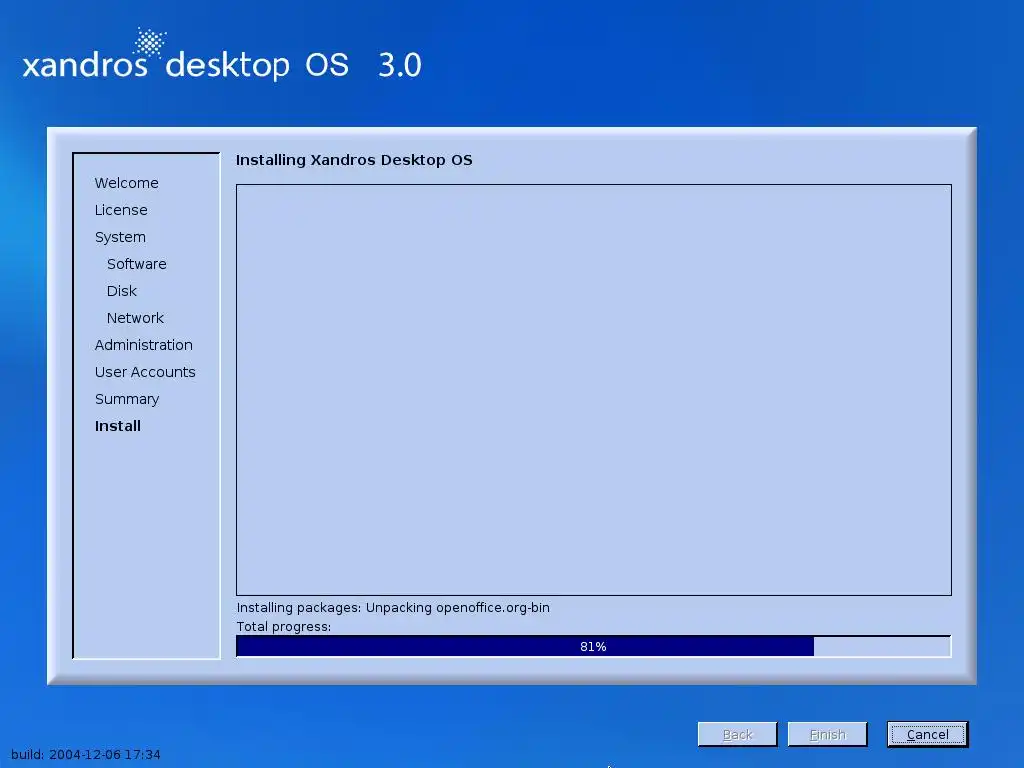Click the Back button
The height and width of the screenshot is (768, 1024).
point(737,734)
